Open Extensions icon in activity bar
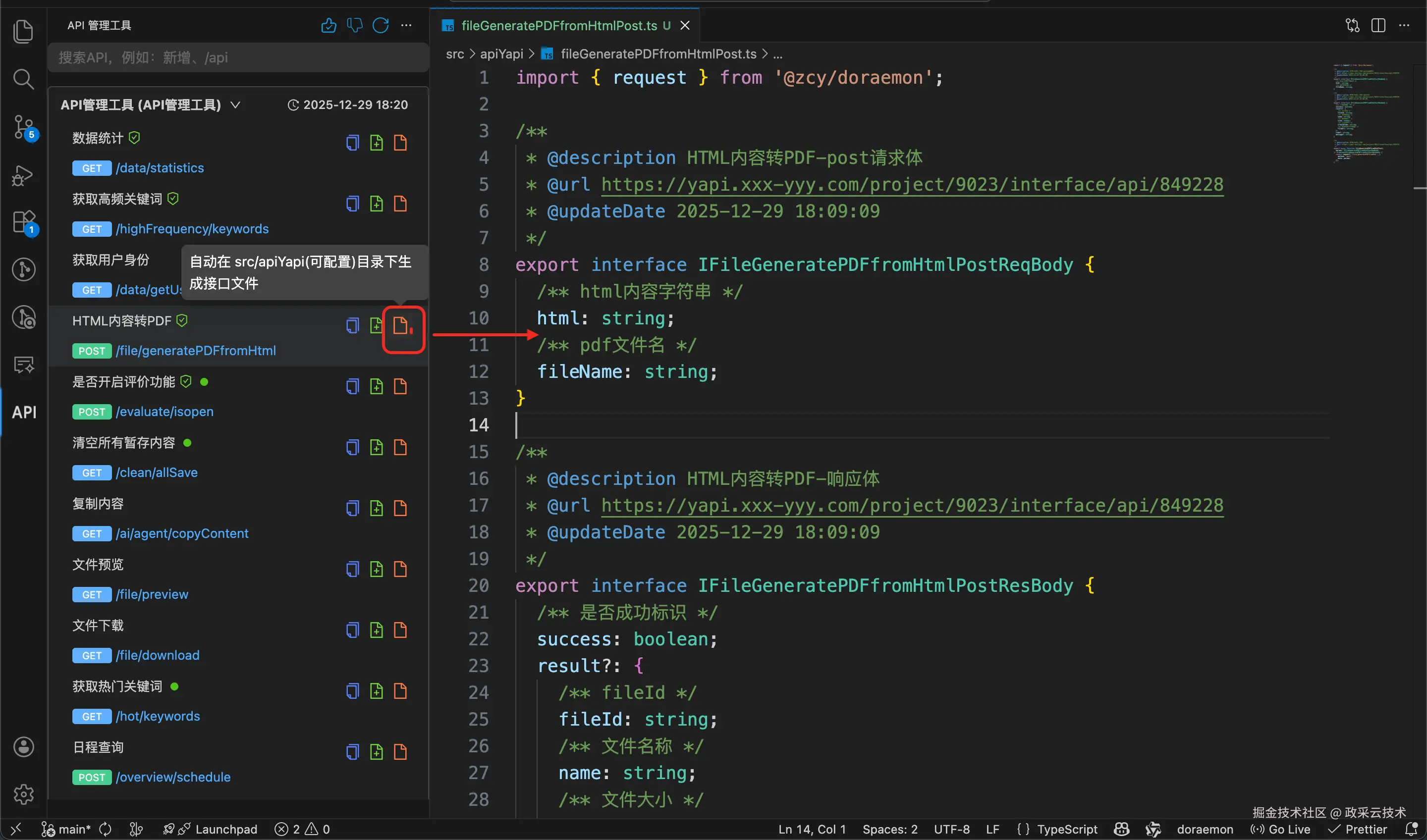 click(x=24, y=222)
